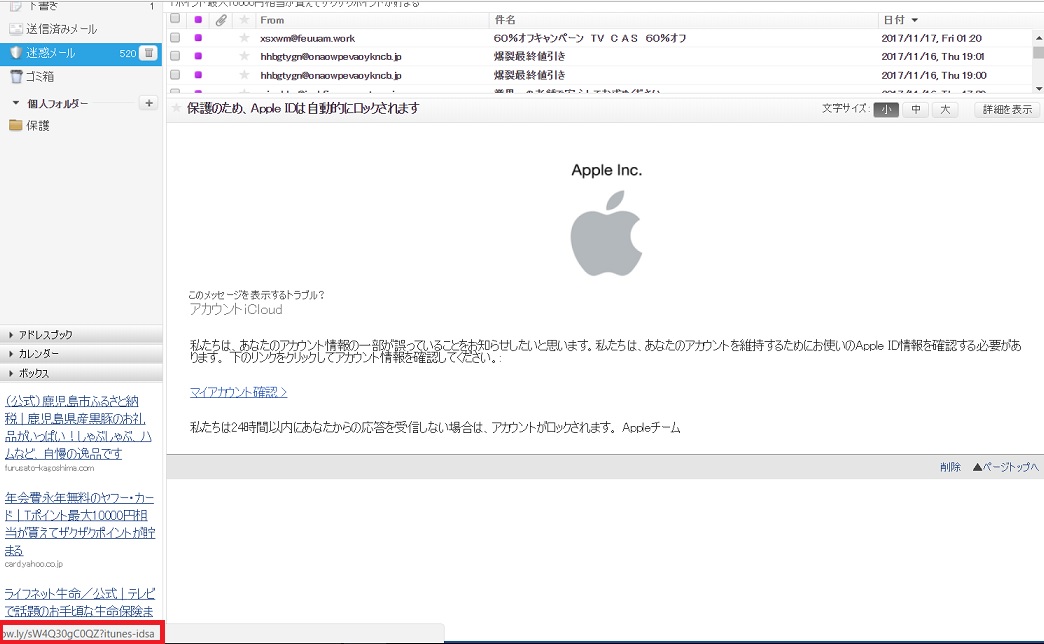
Task: Select the 迷惑メール folder
Action: point(51,53)
